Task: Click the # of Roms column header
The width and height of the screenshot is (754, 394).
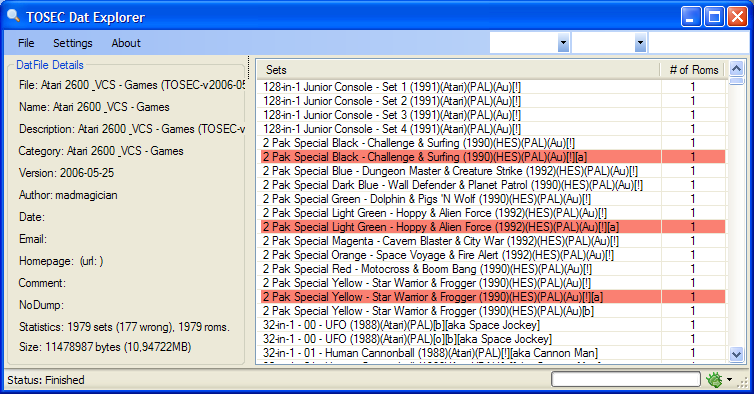Action: 693,70
